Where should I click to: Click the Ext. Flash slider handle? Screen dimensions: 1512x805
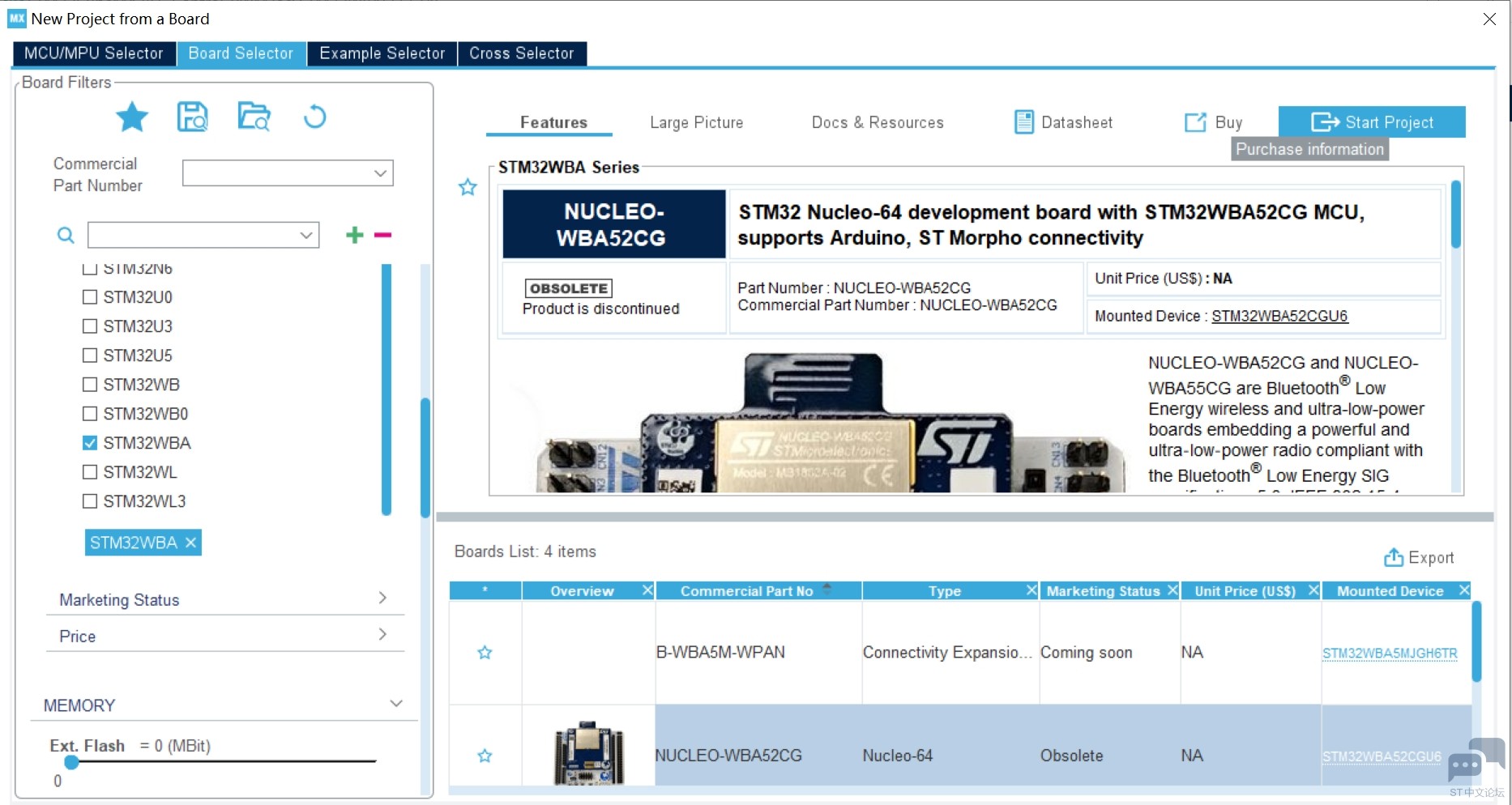pyautogui.click(x=72, y=761)
